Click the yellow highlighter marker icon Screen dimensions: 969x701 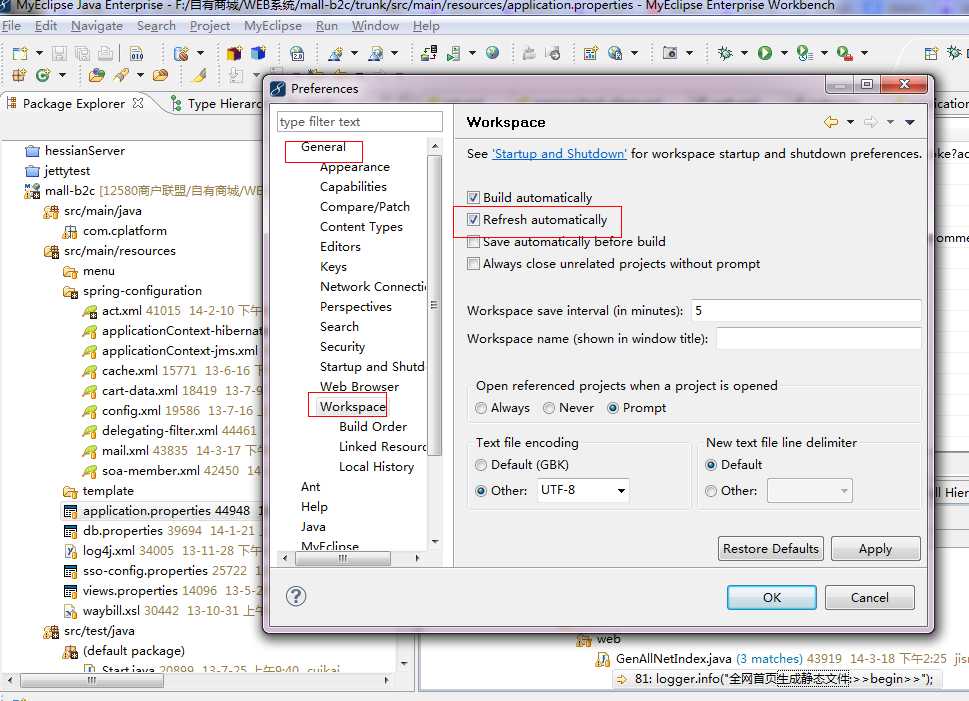tap(199, 75)
